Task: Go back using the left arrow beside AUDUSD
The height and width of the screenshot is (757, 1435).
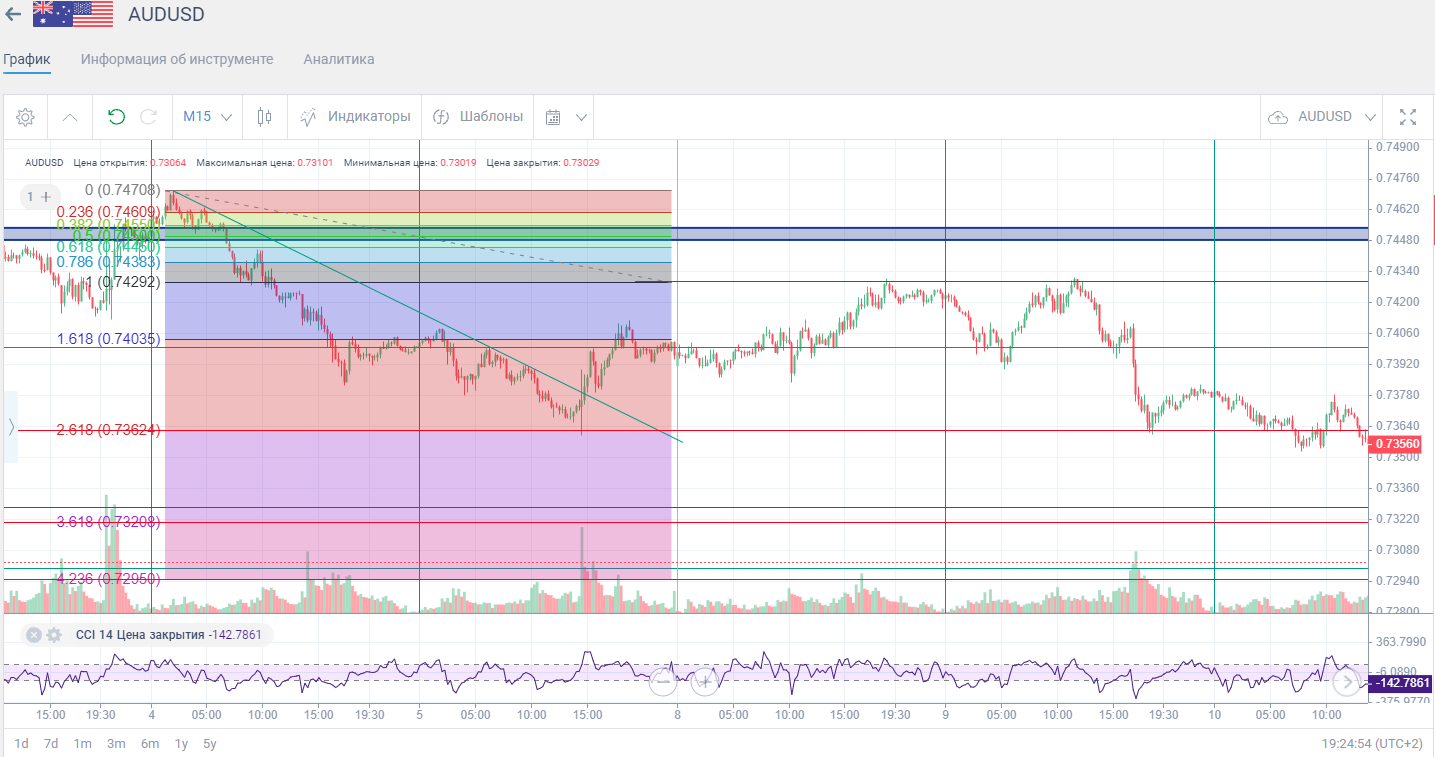Action: [x=13, y=15]
